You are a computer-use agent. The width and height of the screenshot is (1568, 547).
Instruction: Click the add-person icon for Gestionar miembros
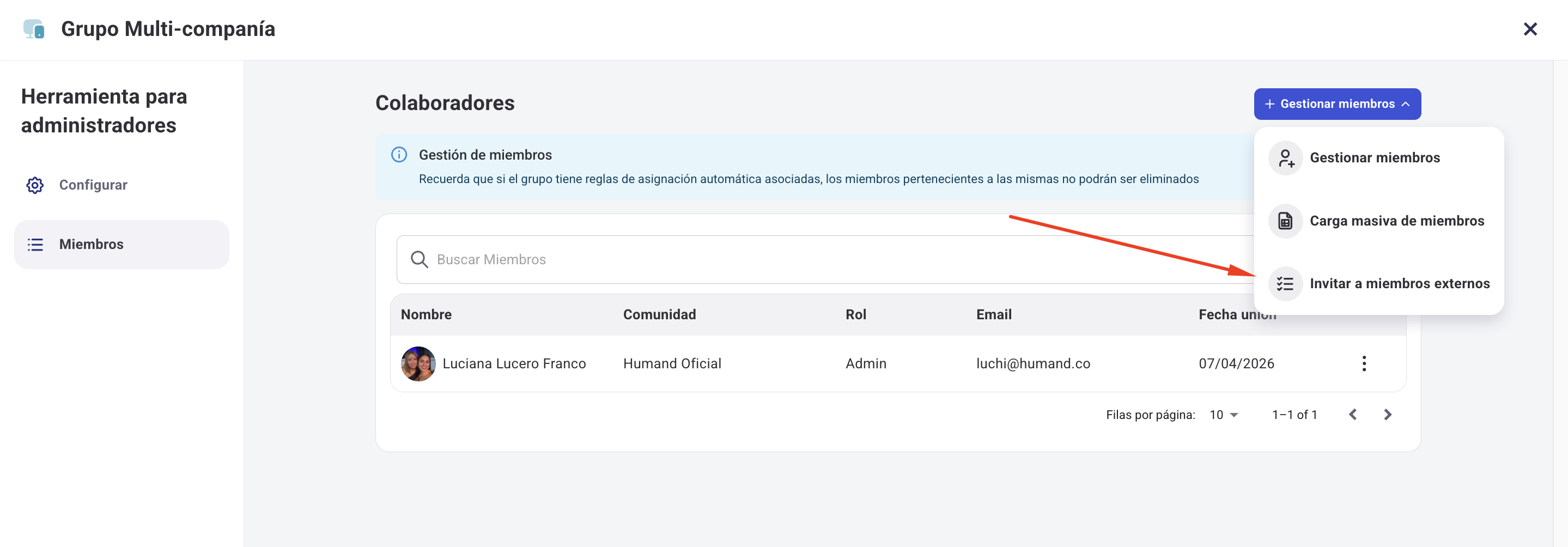pyautogui.click(x=1285, y=158)
